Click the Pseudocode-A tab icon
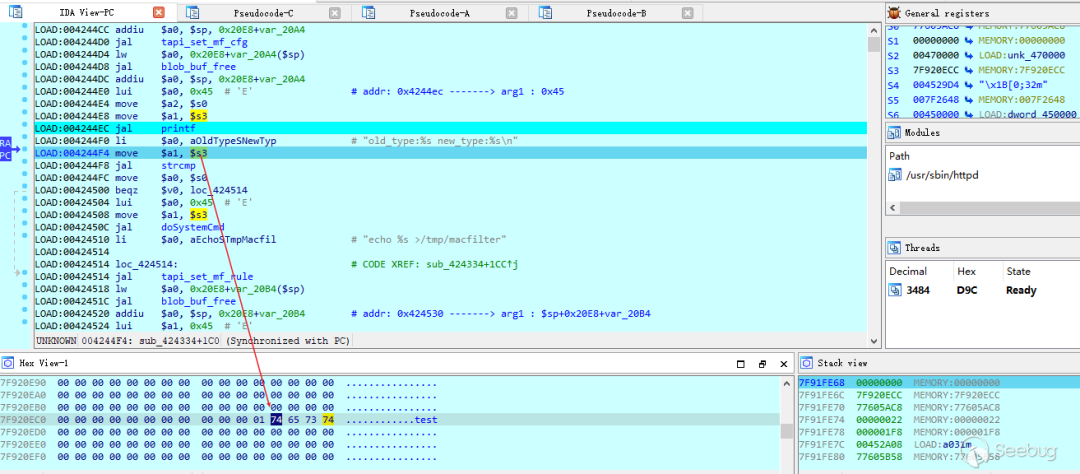Image resolution: width=1080 pixels, height=474 pixels. (x=368, y=12)
